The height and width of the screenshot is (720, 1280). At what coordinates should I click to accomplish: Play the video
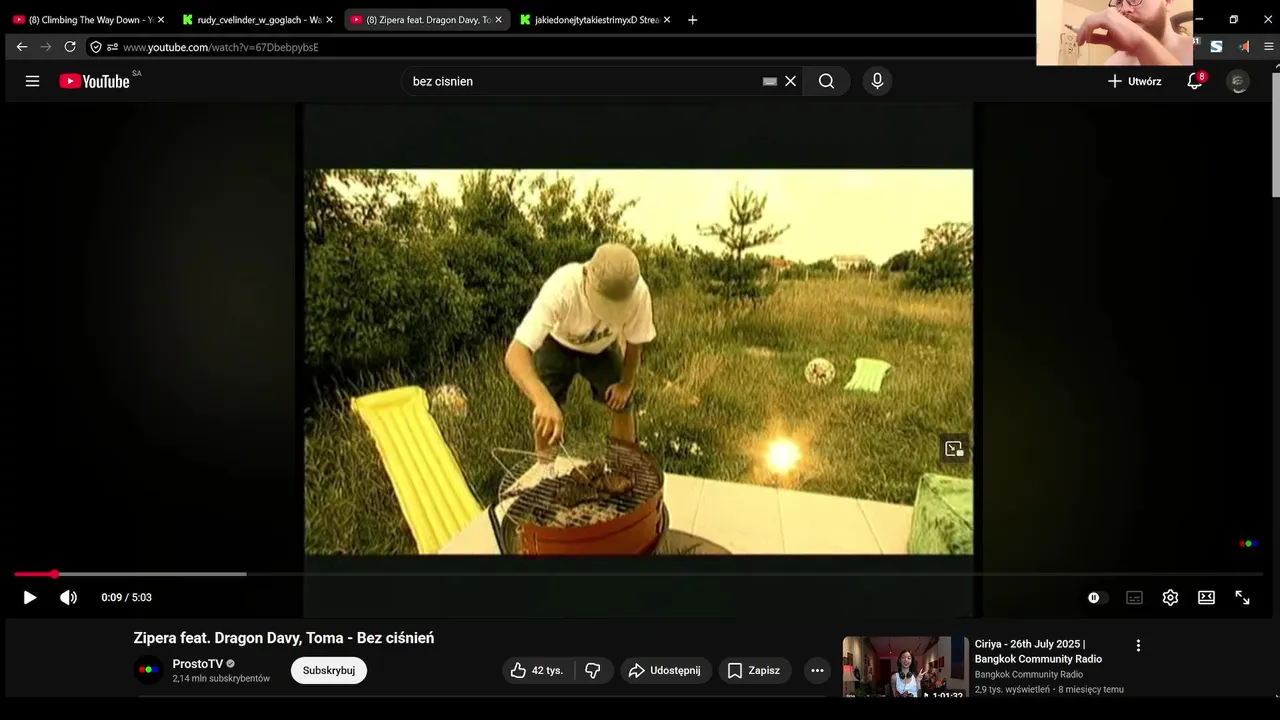30,597
